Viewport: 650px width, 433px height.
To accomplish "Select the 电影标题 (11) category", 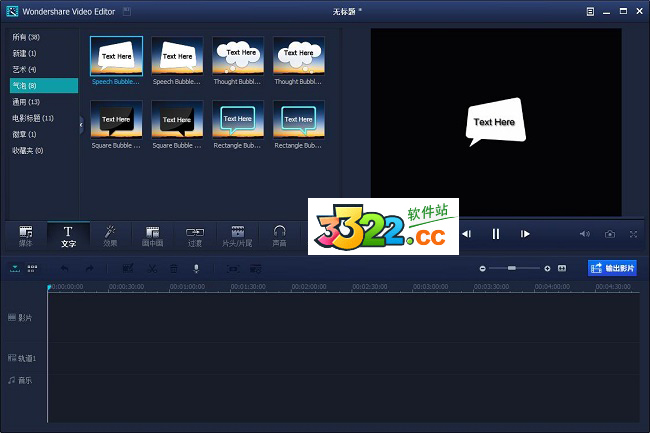I will point(33,118).
